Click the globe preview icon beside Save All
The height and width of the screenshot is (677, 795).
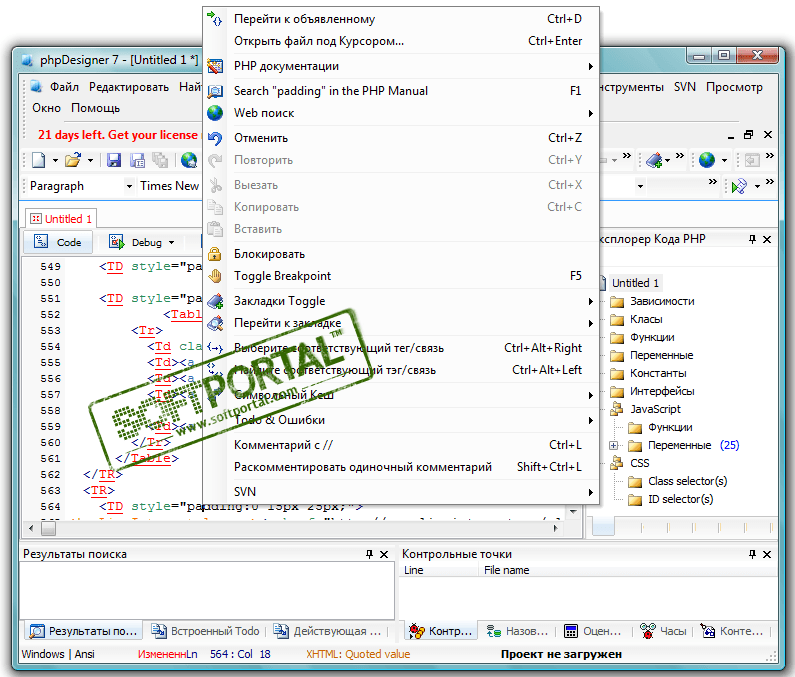coord(189,160)
